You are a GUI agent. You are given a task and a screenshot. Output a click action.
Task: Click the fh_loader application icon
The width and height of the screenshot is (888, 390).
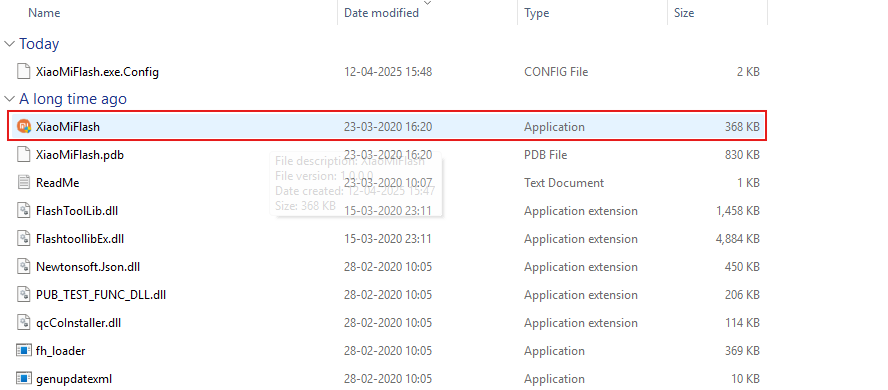point(23,351)
